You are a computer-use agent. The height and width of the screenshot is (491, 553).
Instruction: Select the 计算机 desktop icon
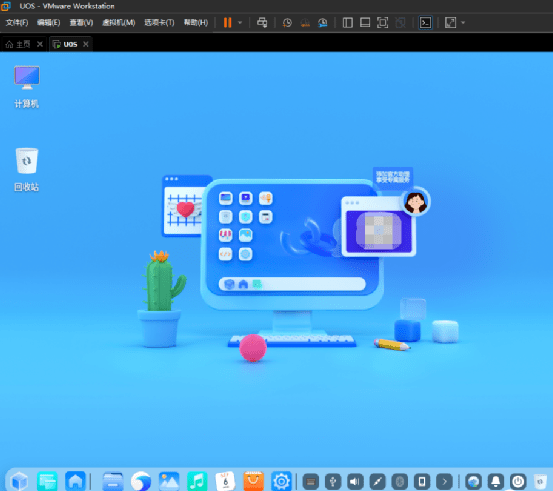click(27, 87)
